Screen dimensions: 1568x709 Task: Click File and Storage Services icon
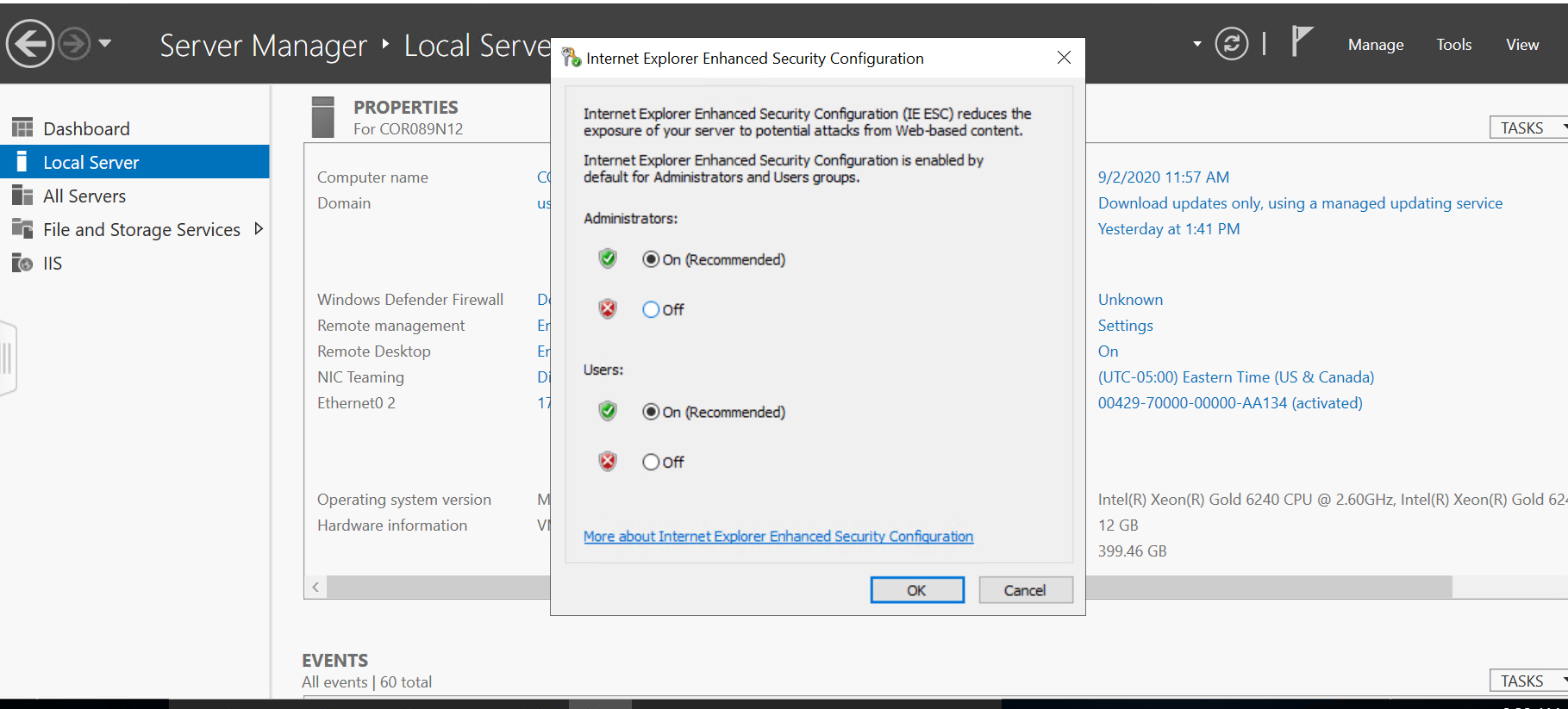22,228
